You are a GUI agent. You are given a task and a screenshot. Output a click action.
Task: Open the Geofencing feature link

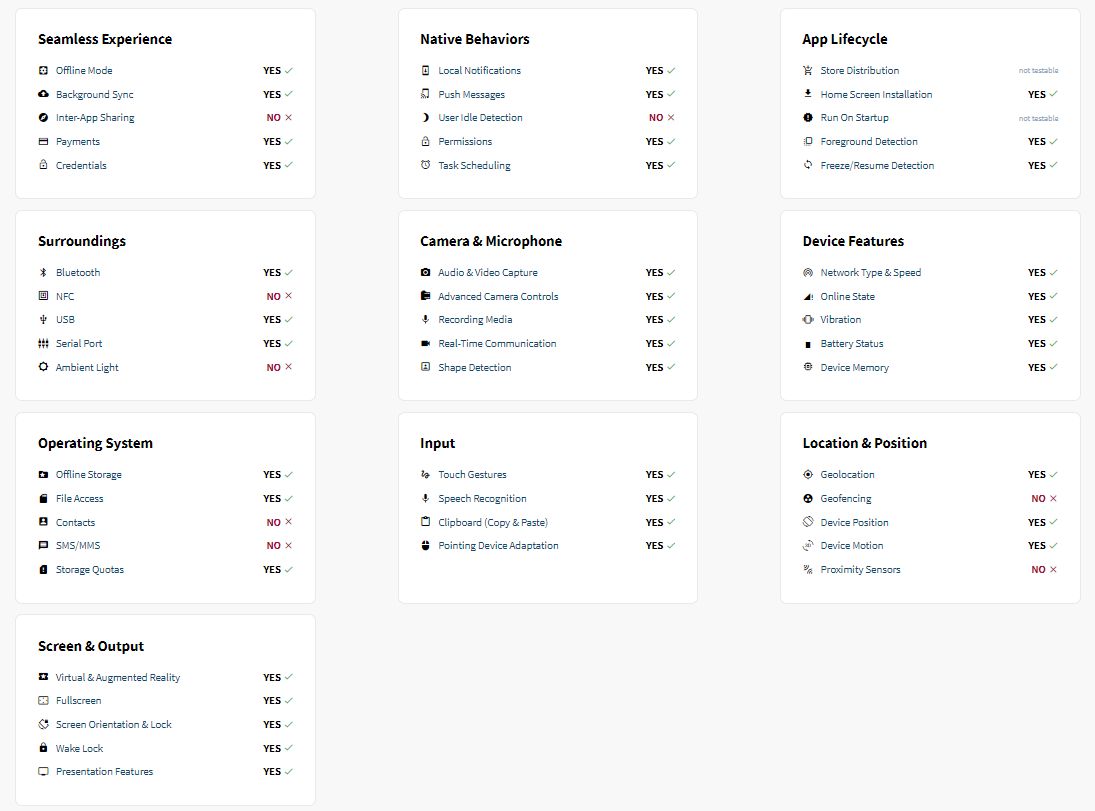click(846, 499)
